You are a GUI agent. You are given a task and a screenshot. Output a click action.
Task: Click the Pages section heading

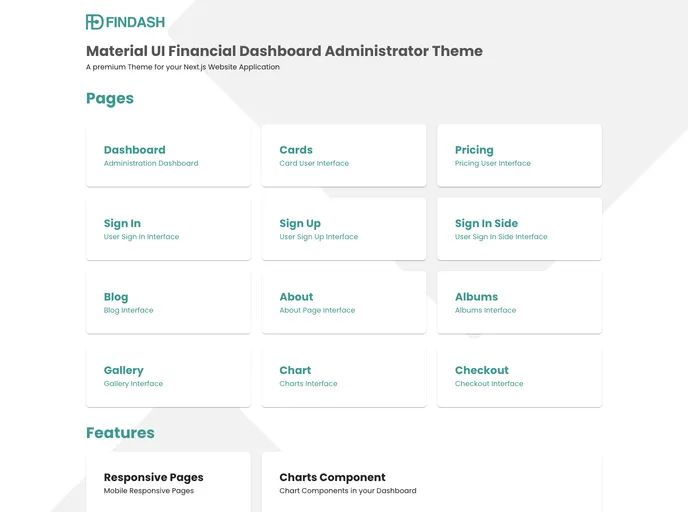point(110,98)
